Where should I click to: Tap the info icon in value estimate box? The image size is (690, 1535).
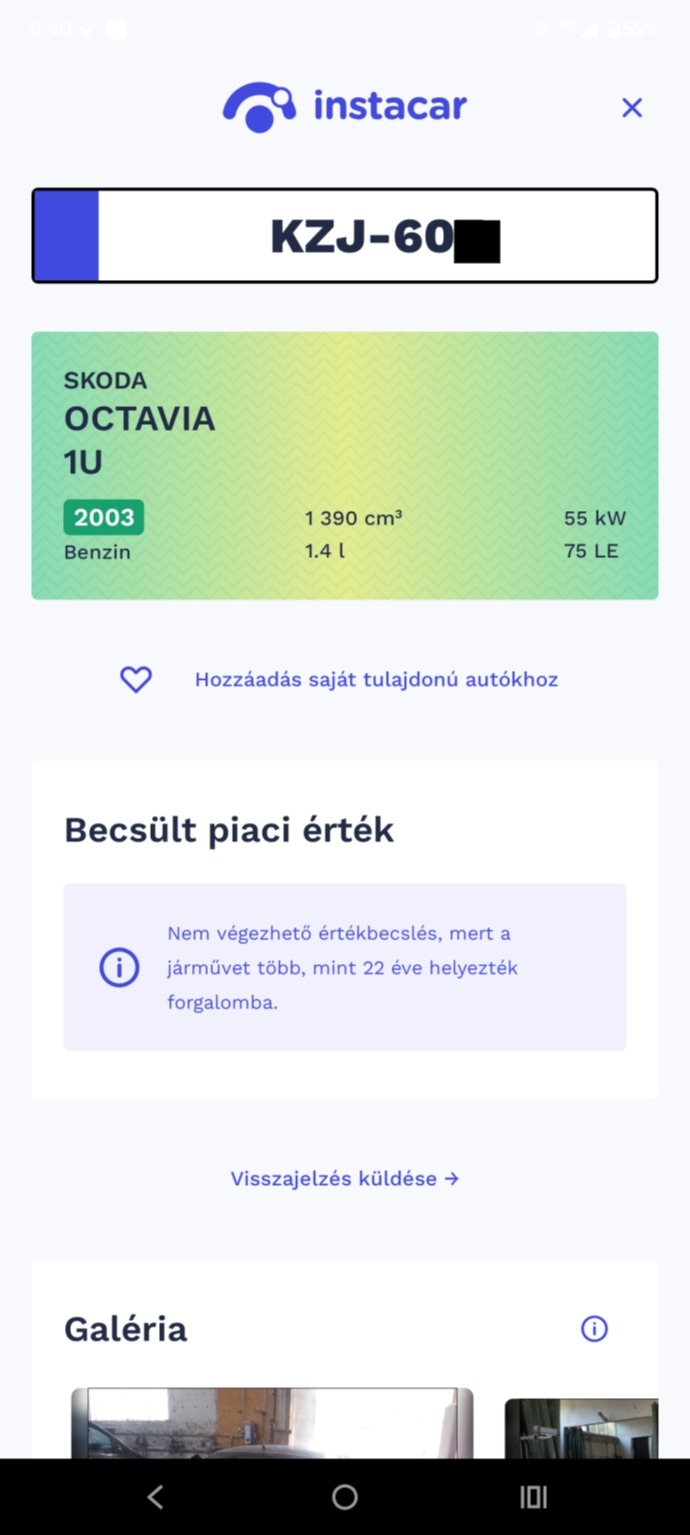point(119,967)
